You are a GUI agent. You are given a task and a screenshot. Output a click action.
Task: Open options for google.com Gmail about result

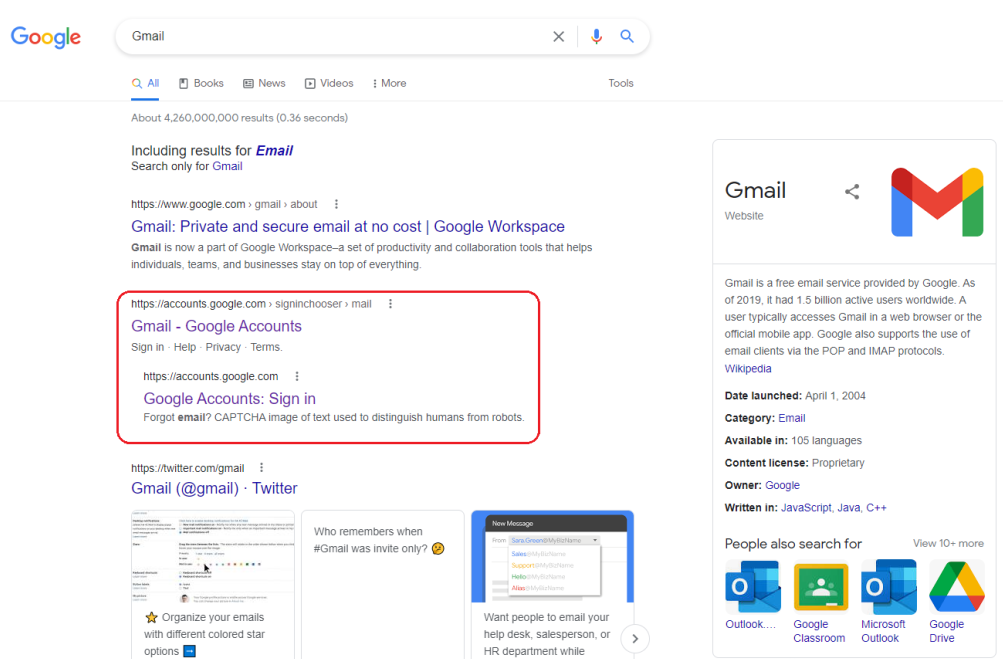coord(337,204)
